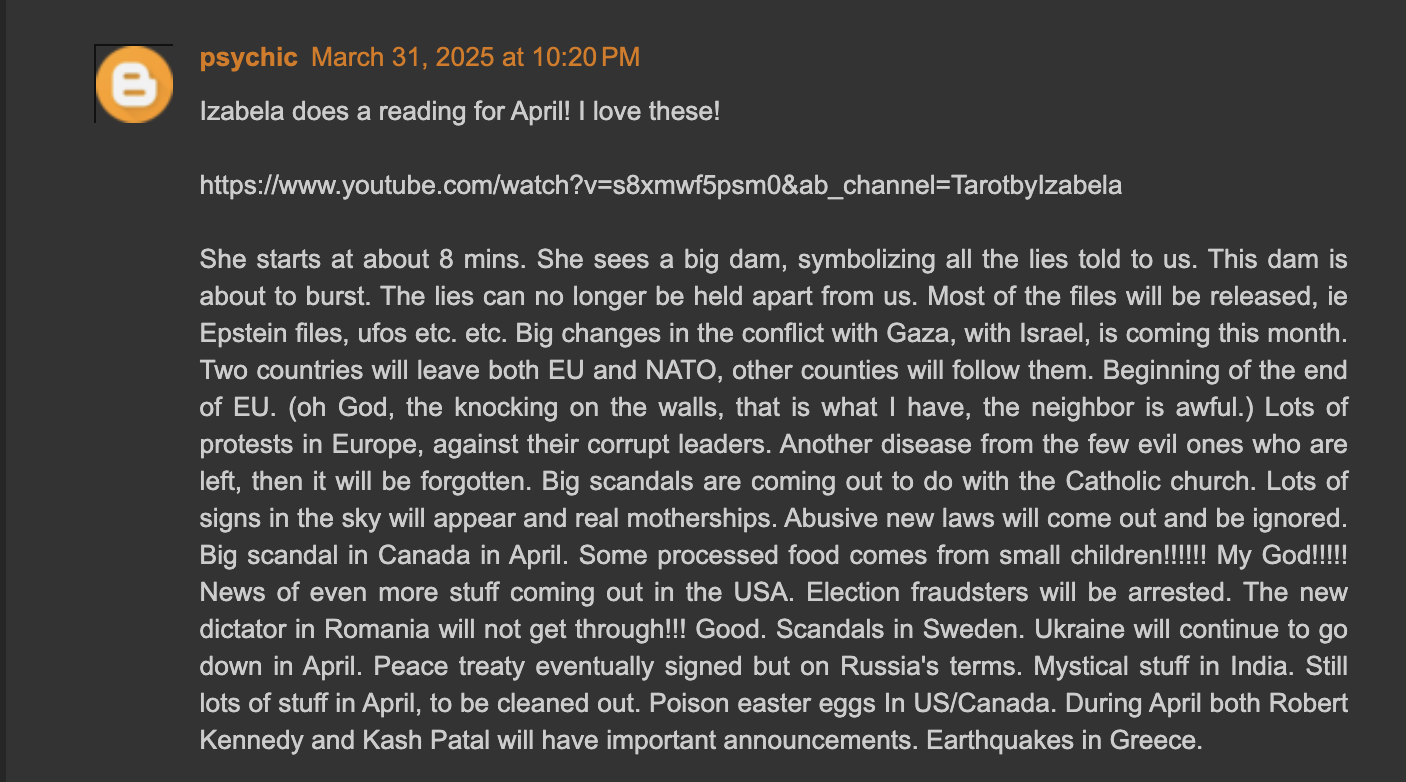Click the orange Blogger avatar icon

point(134,85)
